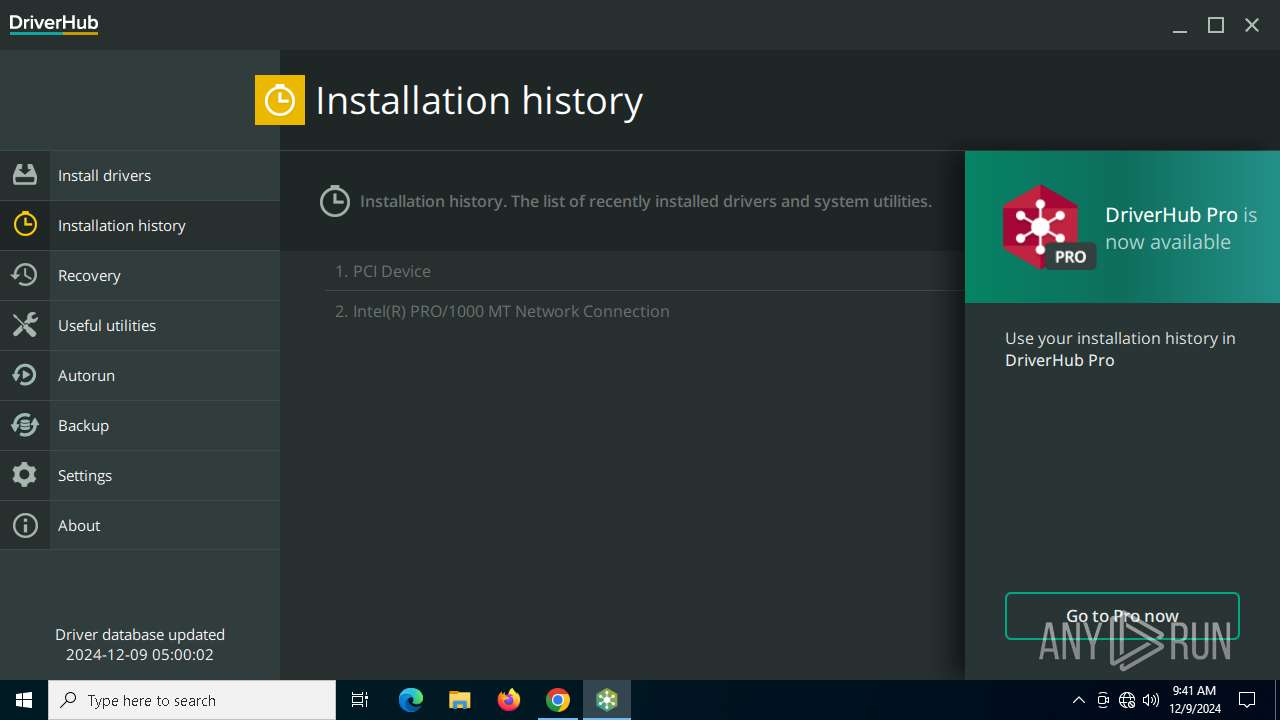Click the Autorun circular play icon
The width and height of the screenshot is (1280, 720).
tap(25, 375)
